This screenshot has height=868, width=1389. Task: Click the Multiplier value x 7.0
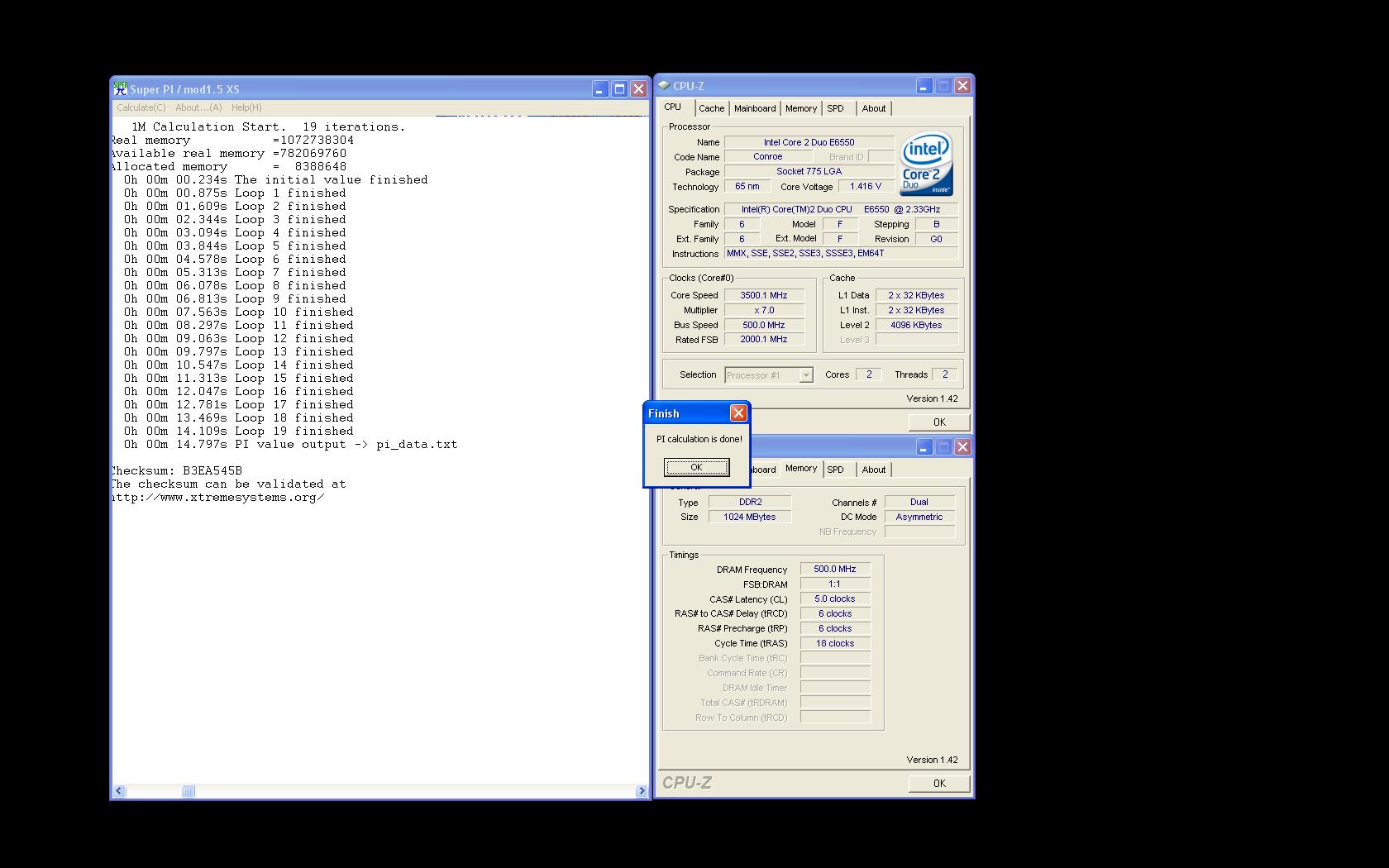pos(764,310)
